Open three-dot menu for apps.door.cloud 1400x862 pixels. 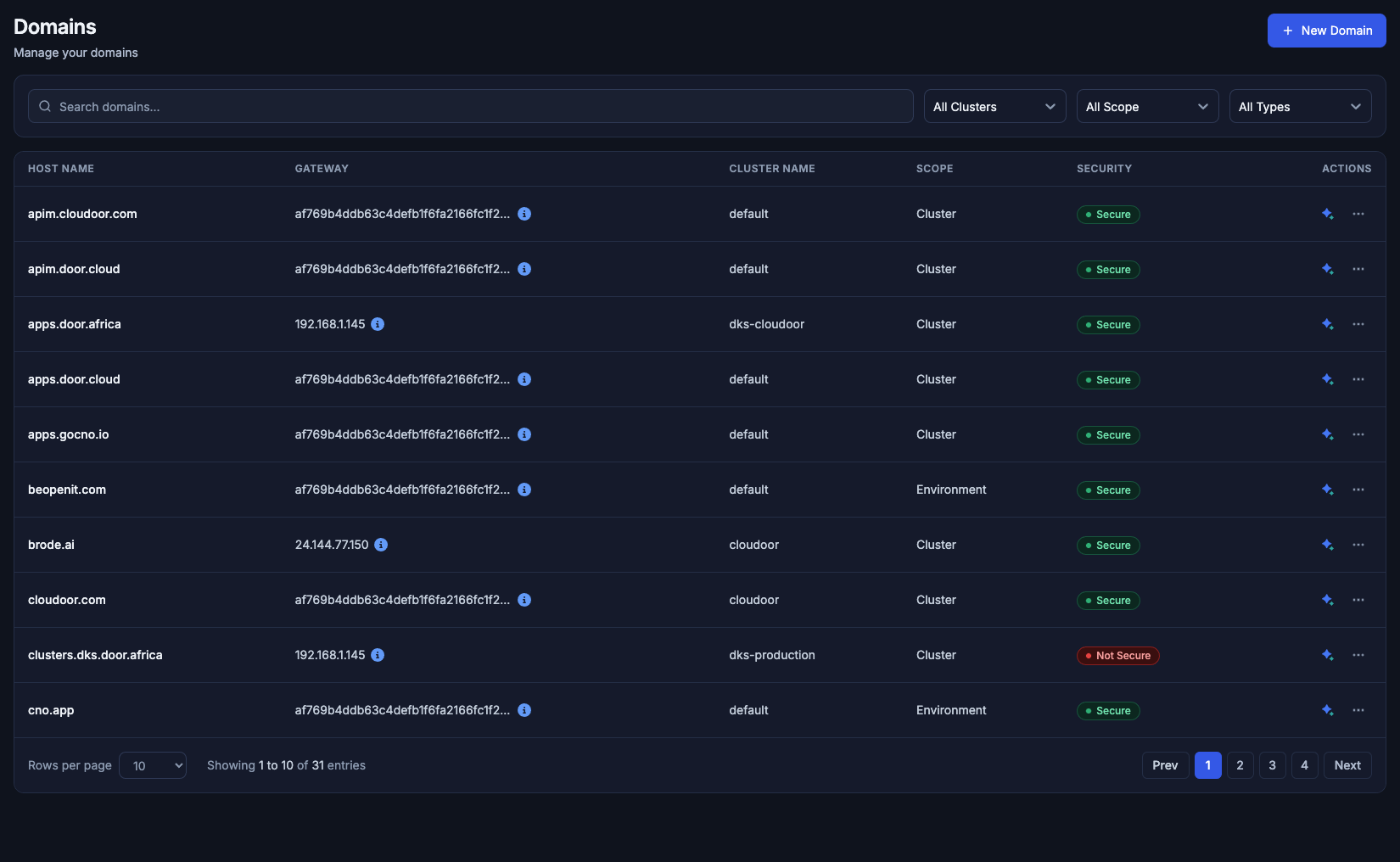(1358, 379)
